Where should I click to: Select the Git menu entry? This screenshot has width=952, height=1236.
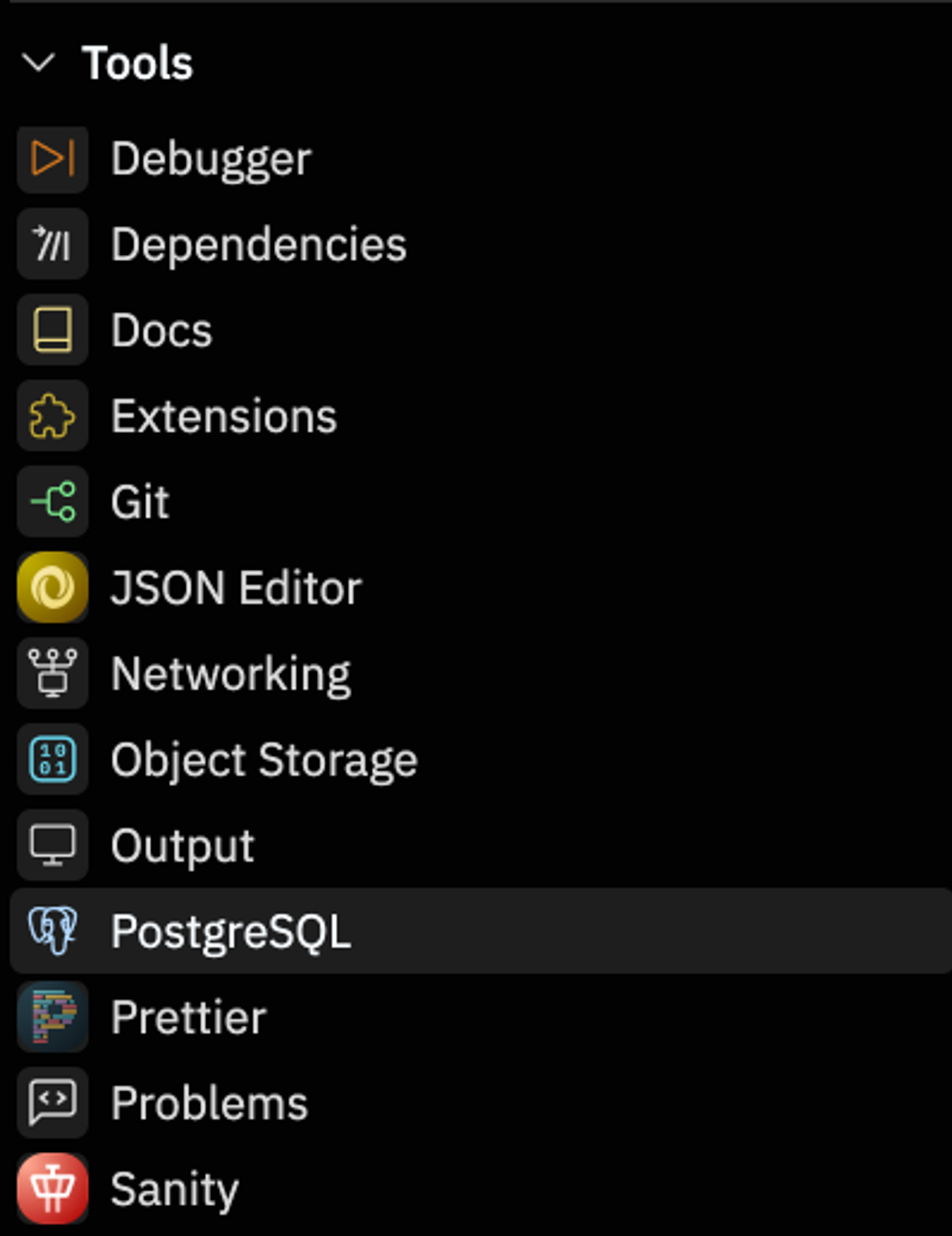(x=140, y=502)
